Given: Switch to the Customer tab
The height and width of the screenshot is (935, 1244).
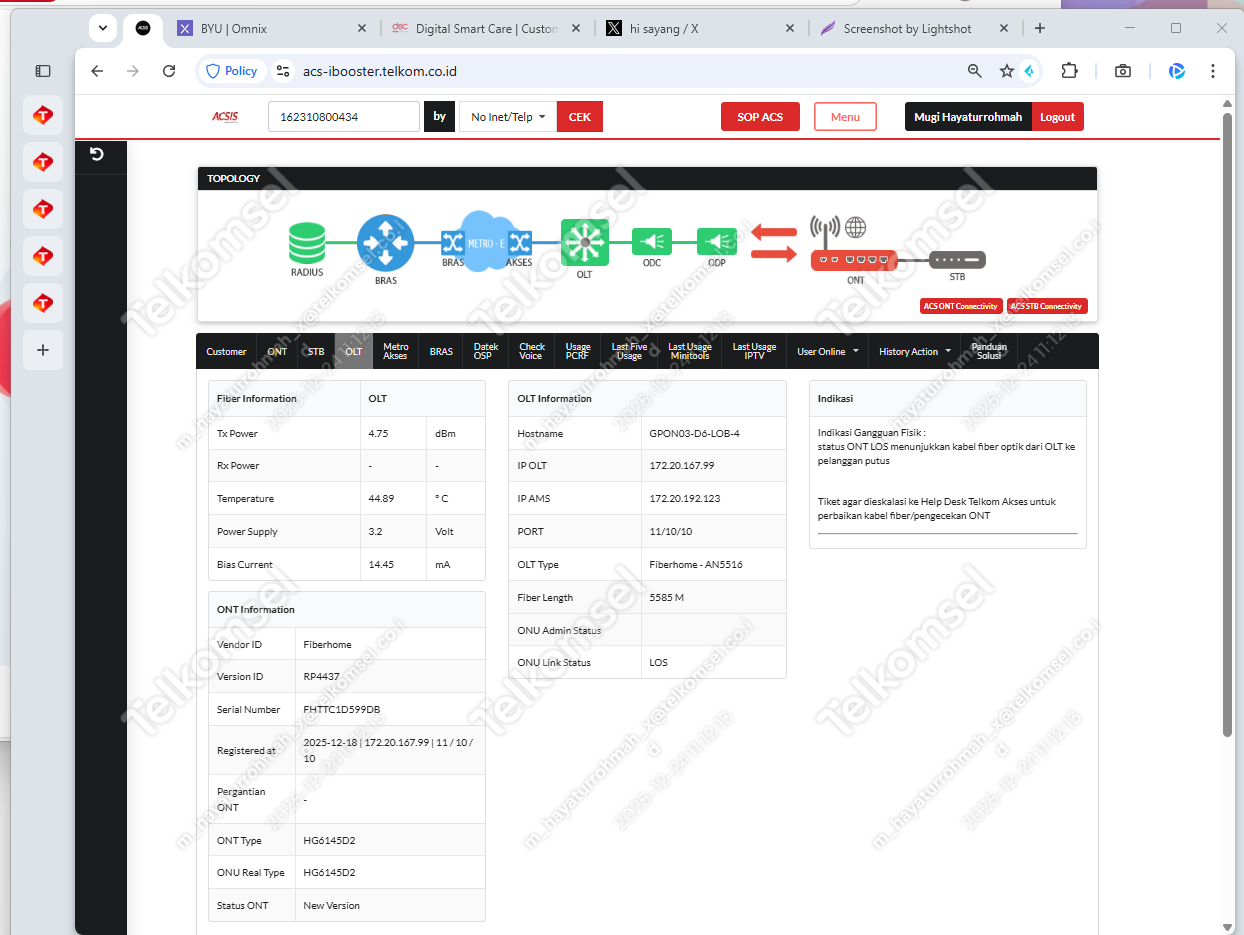Looking at the screenshot, I should coord(226,351).
